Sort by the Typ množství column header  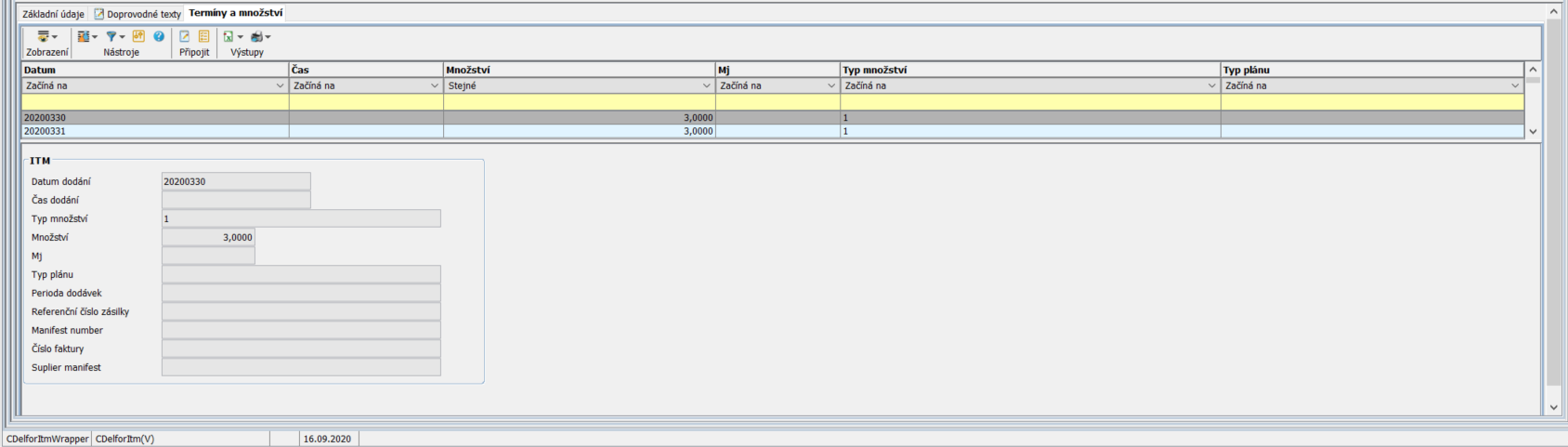1029,70
